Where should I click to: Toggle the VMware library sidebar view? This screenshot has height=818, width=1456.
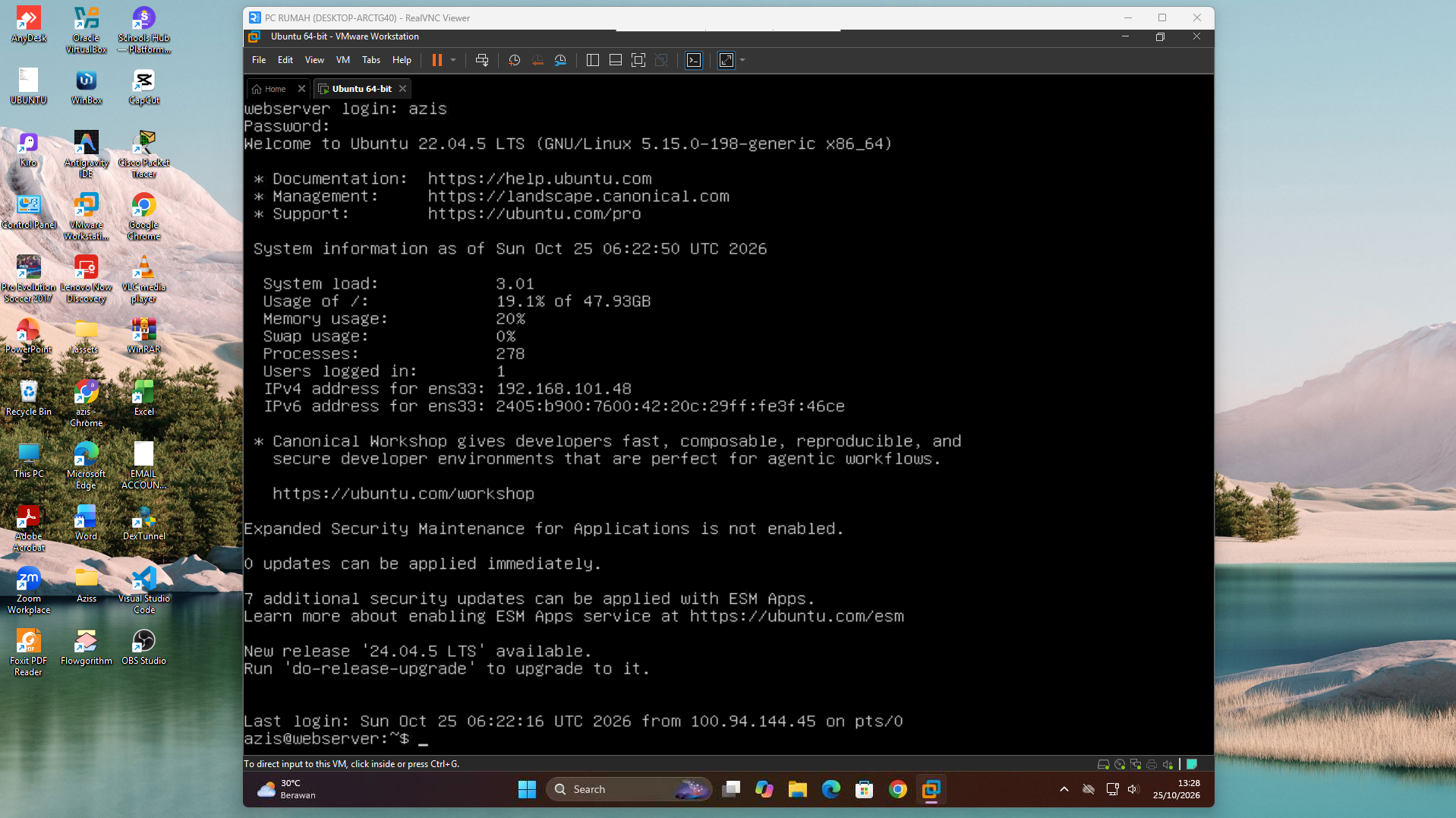click(593, 60)
